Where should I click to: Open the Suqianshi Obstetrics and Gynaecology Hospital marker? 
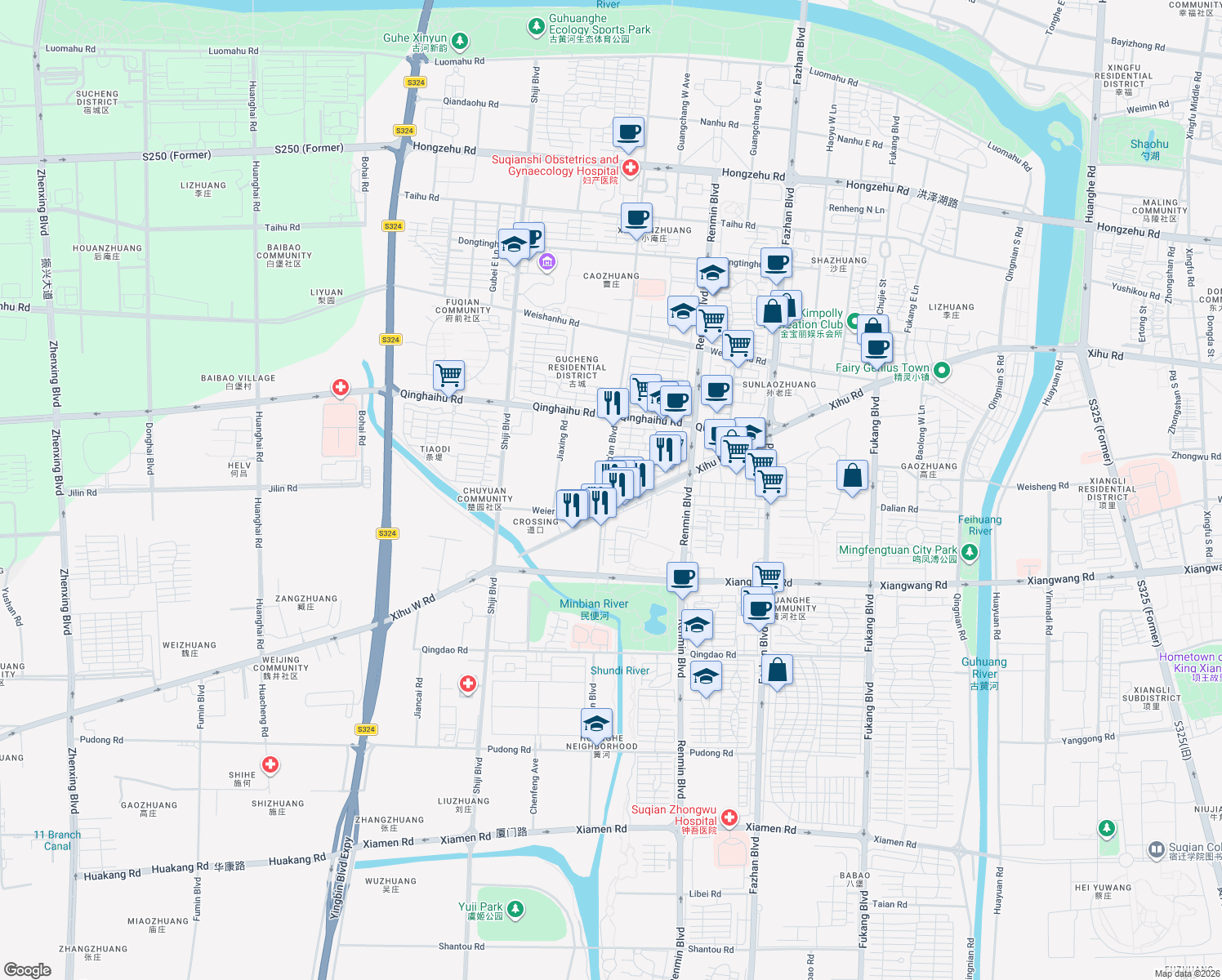[x=630, y=167]
